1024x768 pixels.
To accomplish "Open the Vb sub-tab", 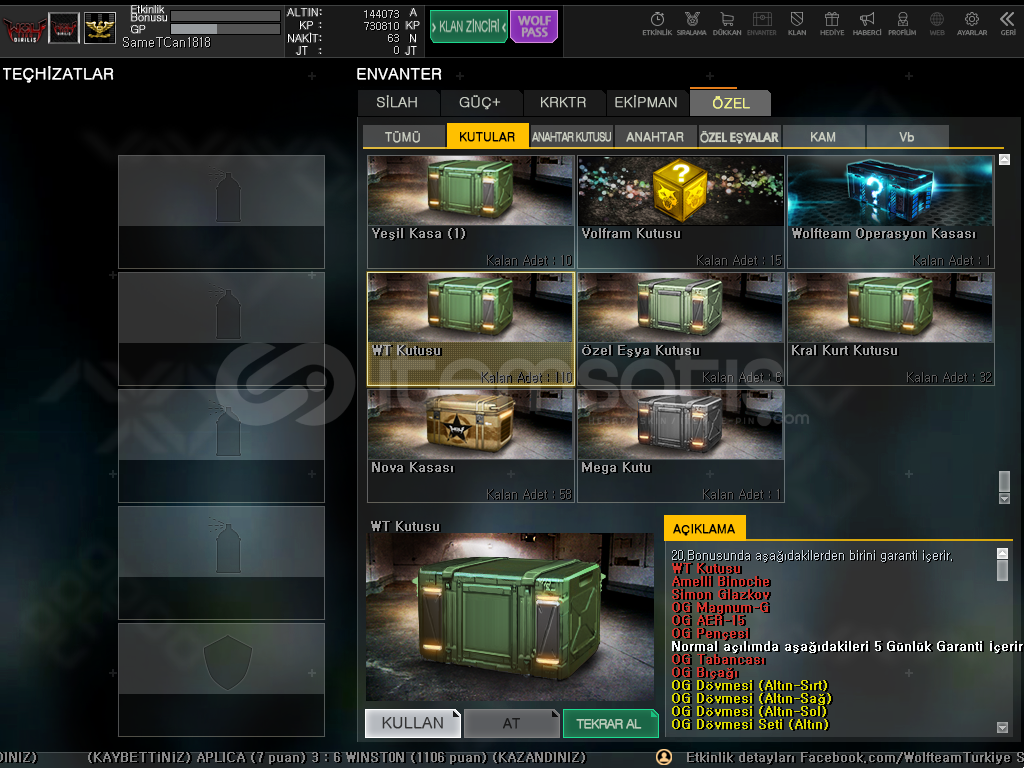I will click(906, 136).
